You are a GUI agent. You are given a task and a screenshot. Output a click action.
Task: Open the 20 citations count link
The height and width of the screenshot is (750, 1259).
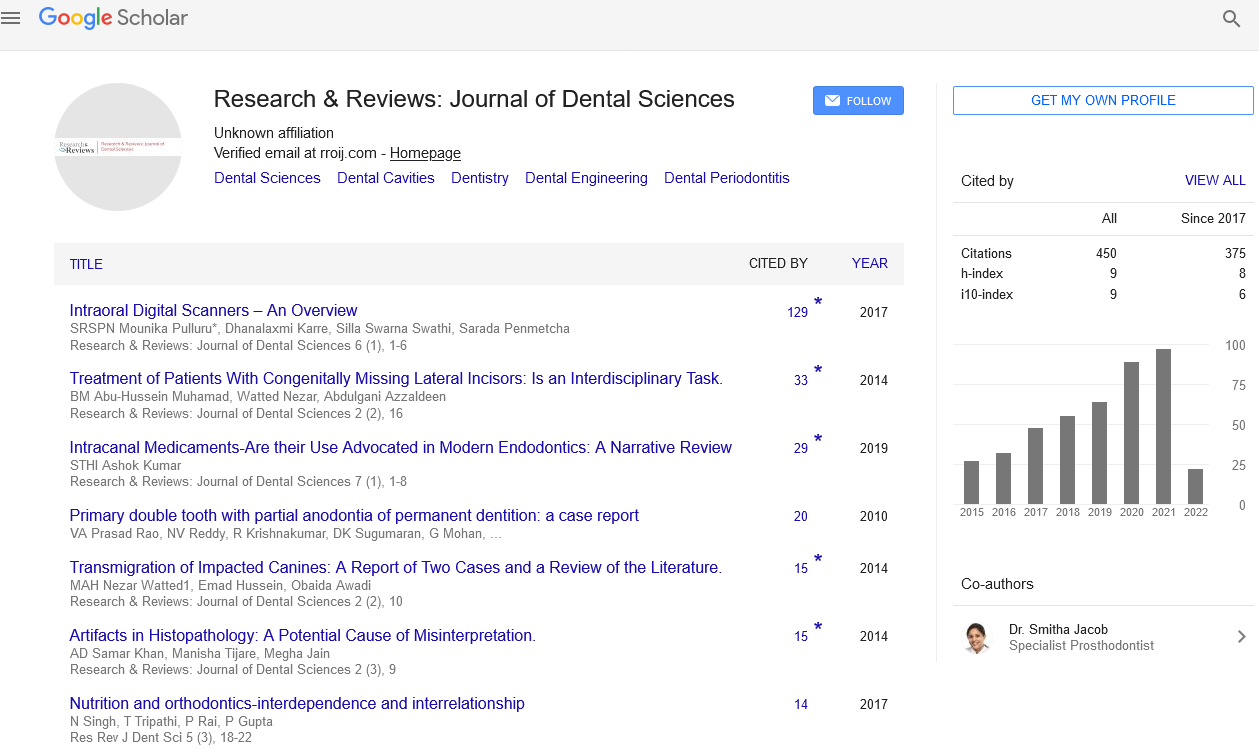(800, 517)
